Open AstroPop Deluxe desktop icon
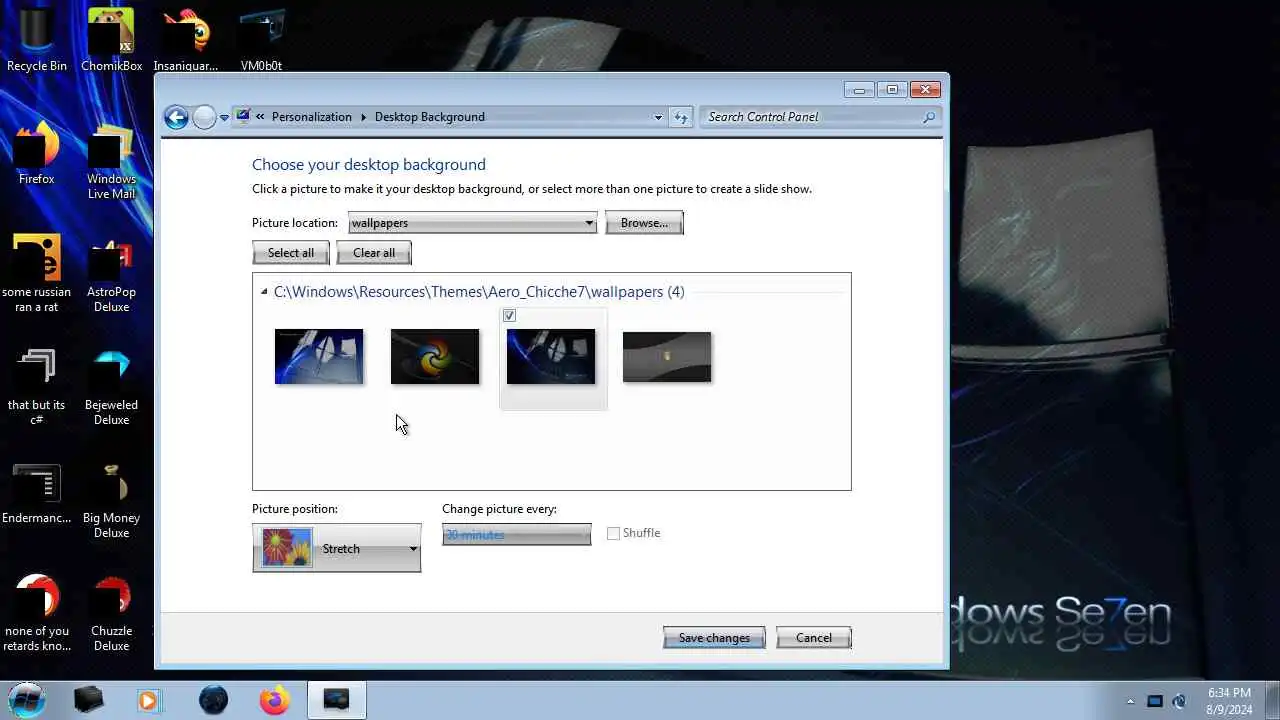Screen dimensions: 1280x720 111,274
